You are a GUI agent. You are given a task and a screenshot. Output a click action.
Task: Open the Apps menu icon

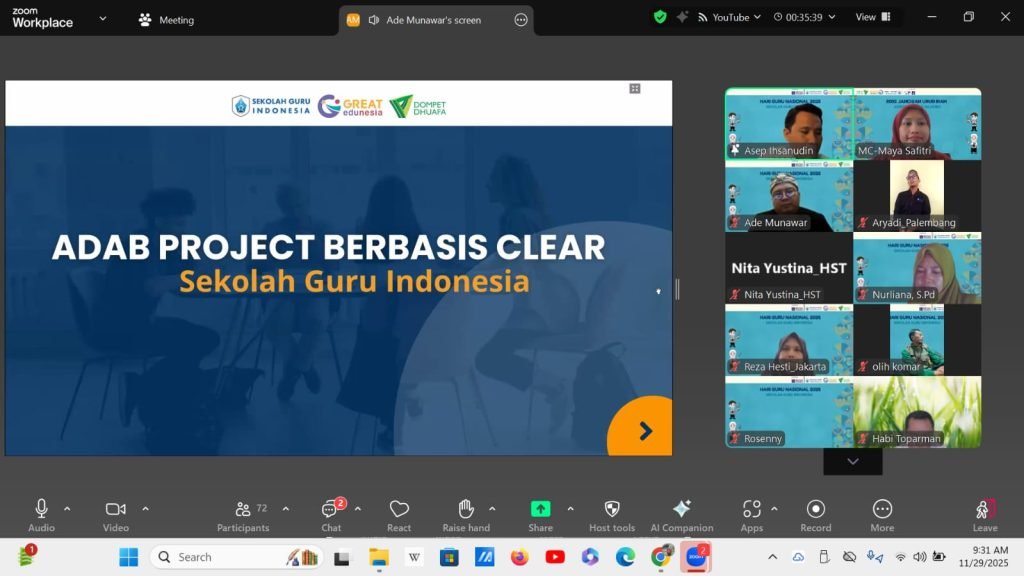pyautogui.click(x=752, y=510)
